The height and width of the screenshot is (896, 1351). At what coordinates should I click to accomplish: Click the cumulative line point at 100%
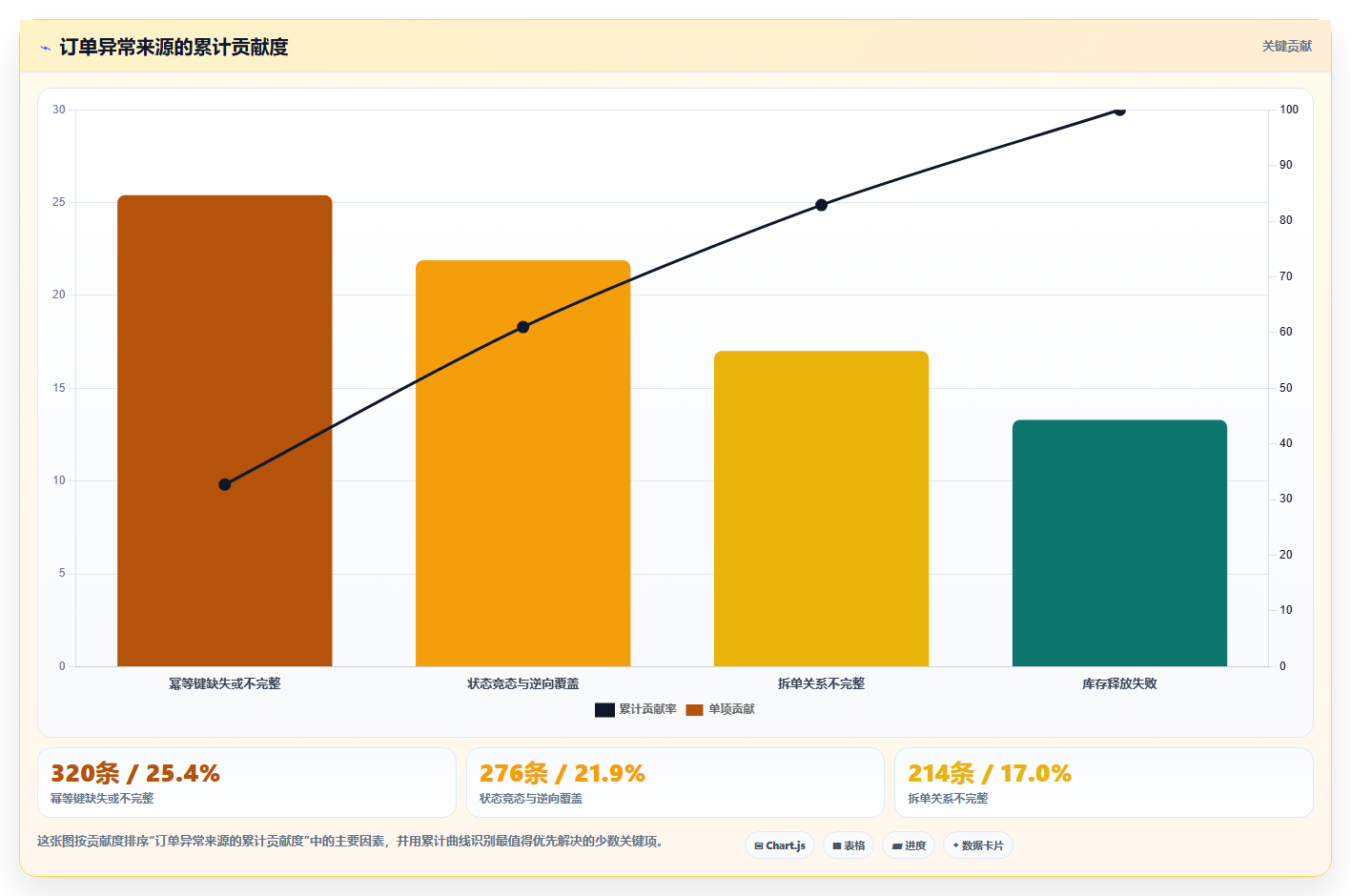pos(1120,111)
